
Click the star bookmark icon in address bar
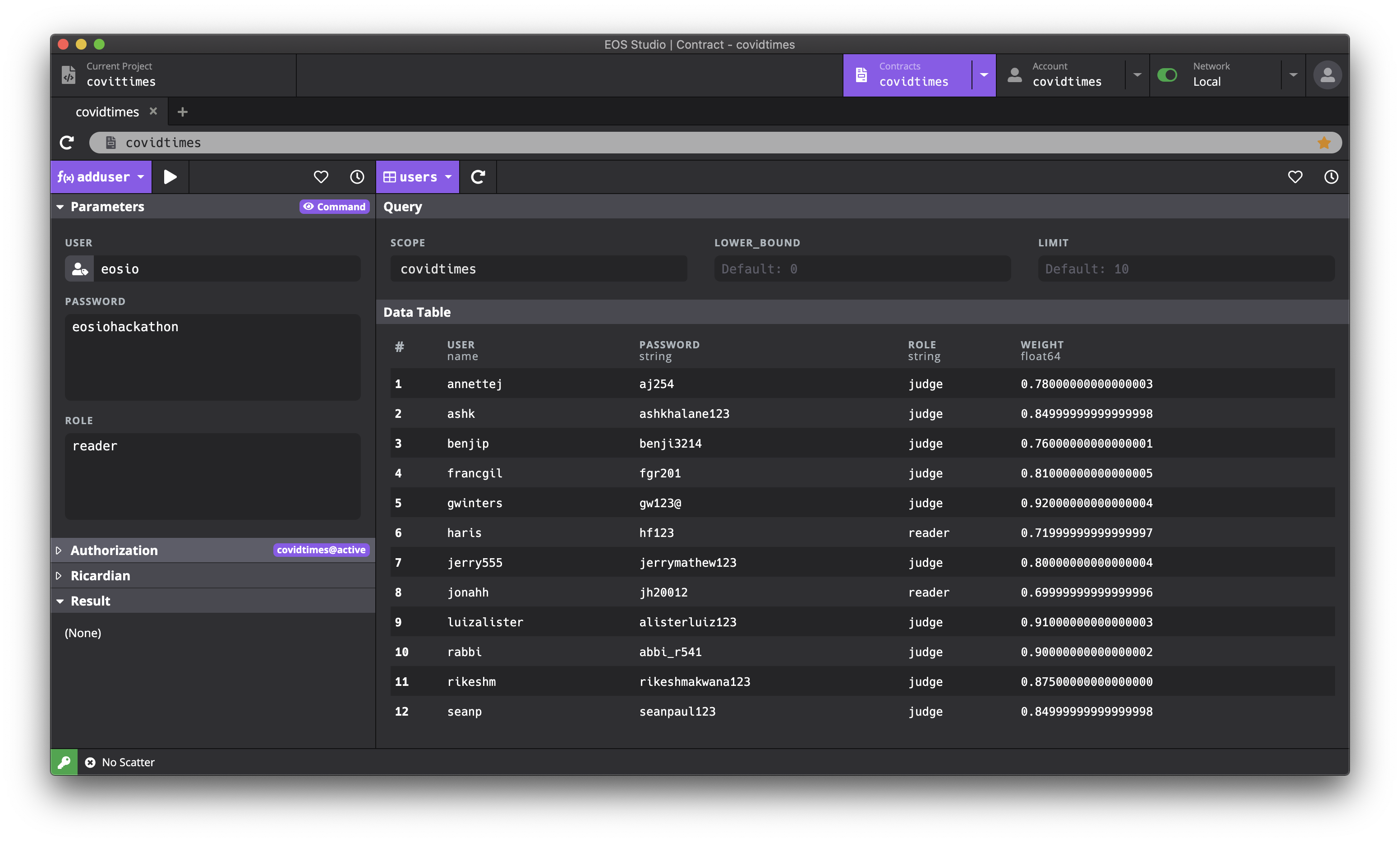click(x=1323, y=143)
